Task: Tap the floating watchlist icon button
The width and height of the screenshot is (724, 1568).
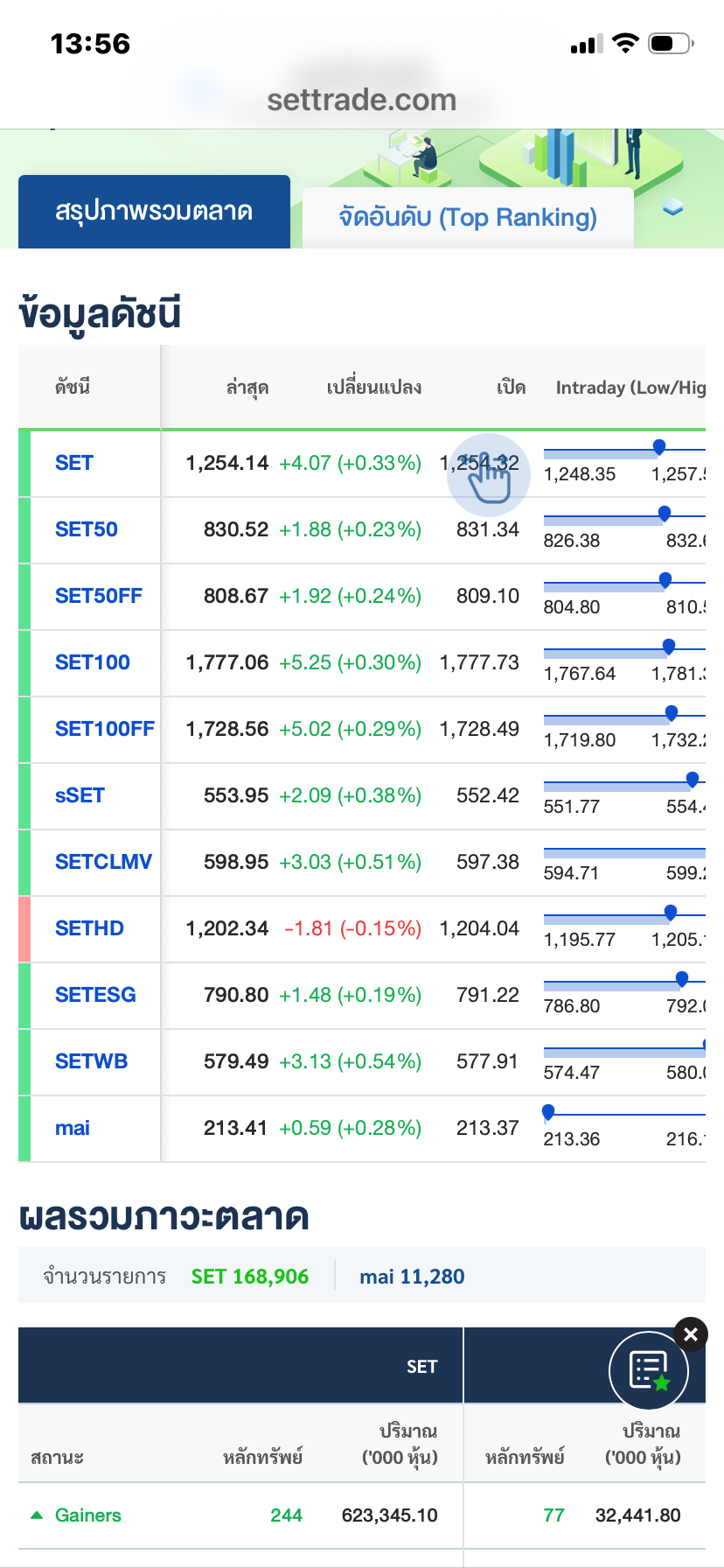Action: coord(649,1370)
